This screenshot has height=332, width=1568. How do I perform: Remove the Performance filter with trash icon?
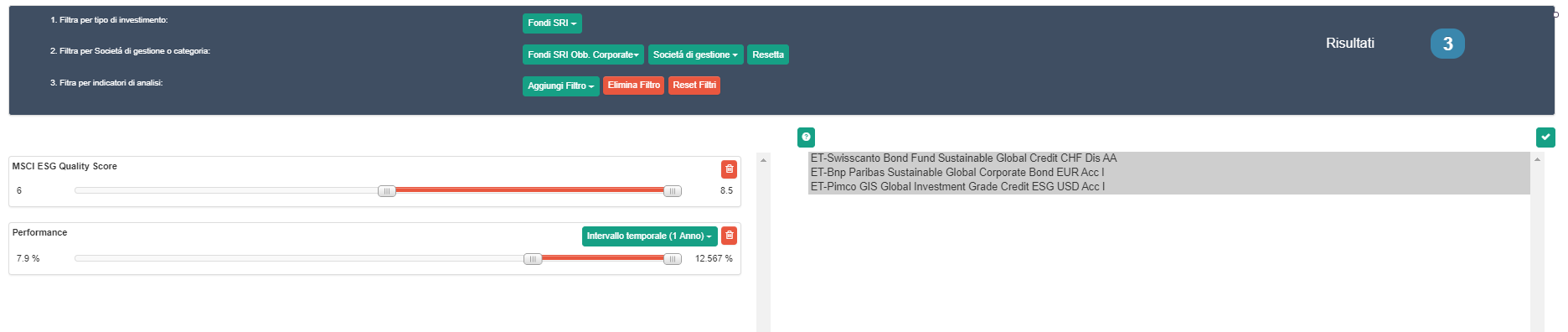[730, 236]
